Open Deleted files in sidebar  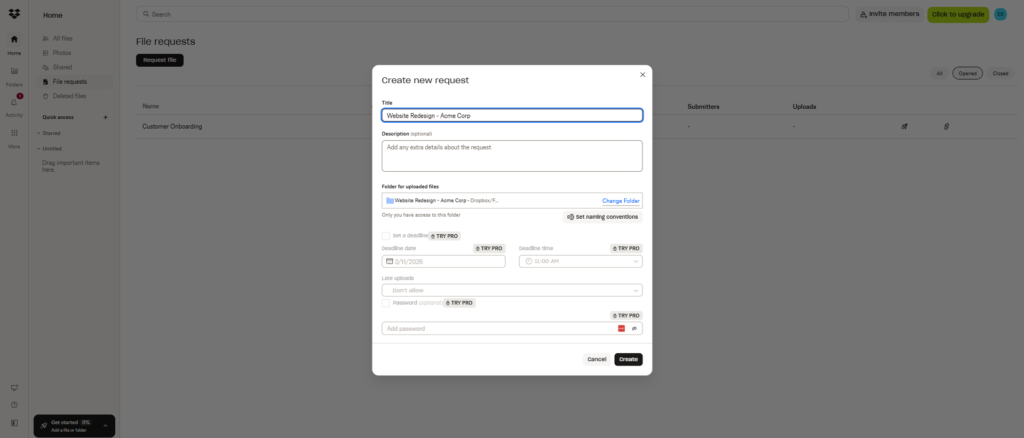point(68,96)
